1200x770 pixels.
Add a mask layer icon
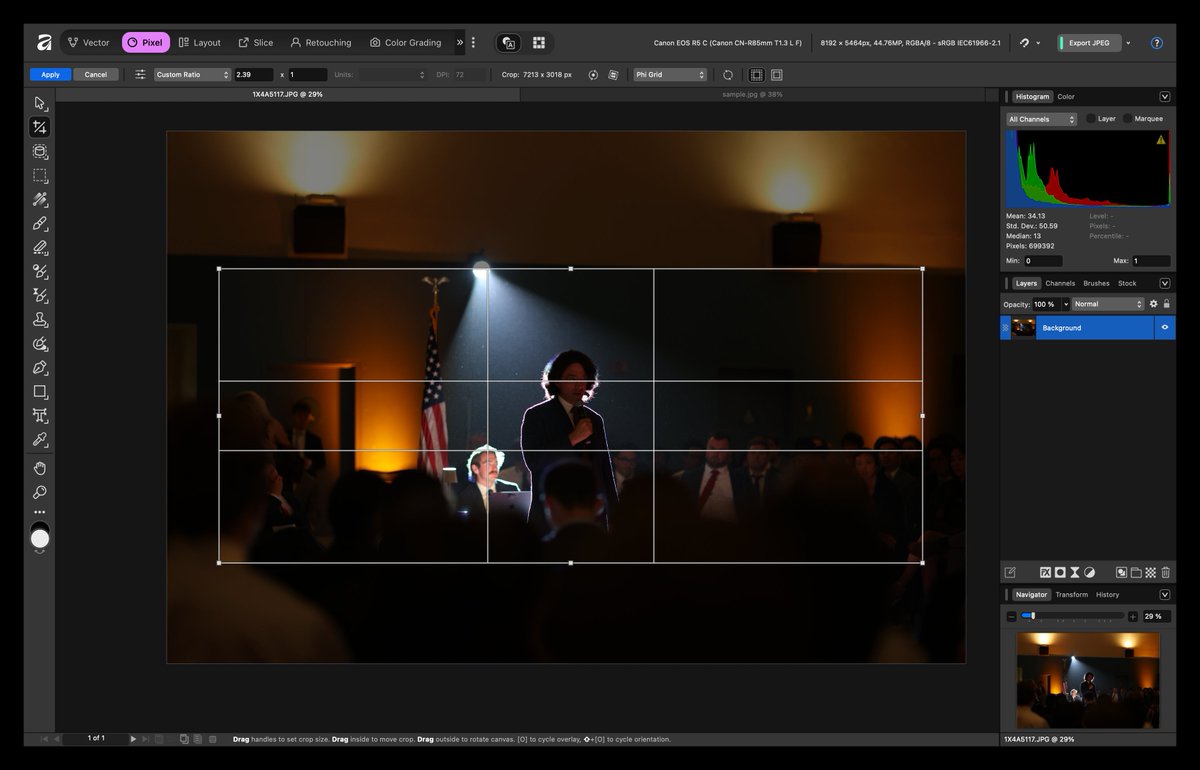click(1060, 573)
